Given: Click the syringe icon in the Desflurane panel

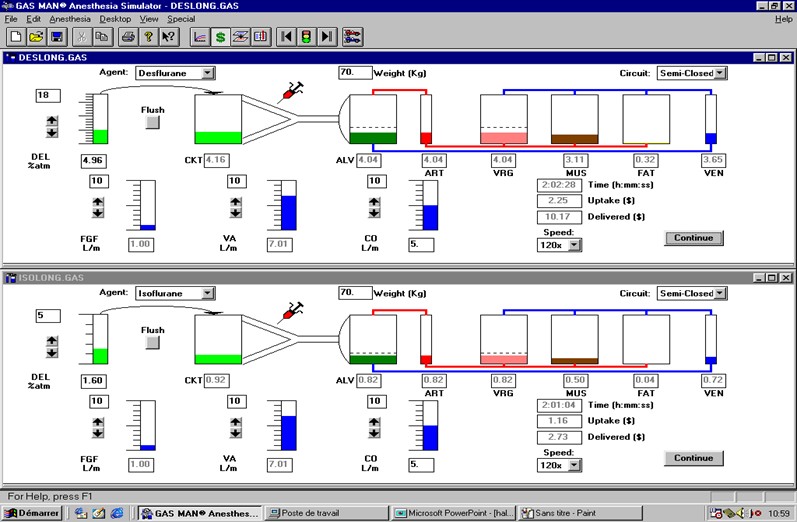Looking at the screenshot, I should tap(293, 91).
